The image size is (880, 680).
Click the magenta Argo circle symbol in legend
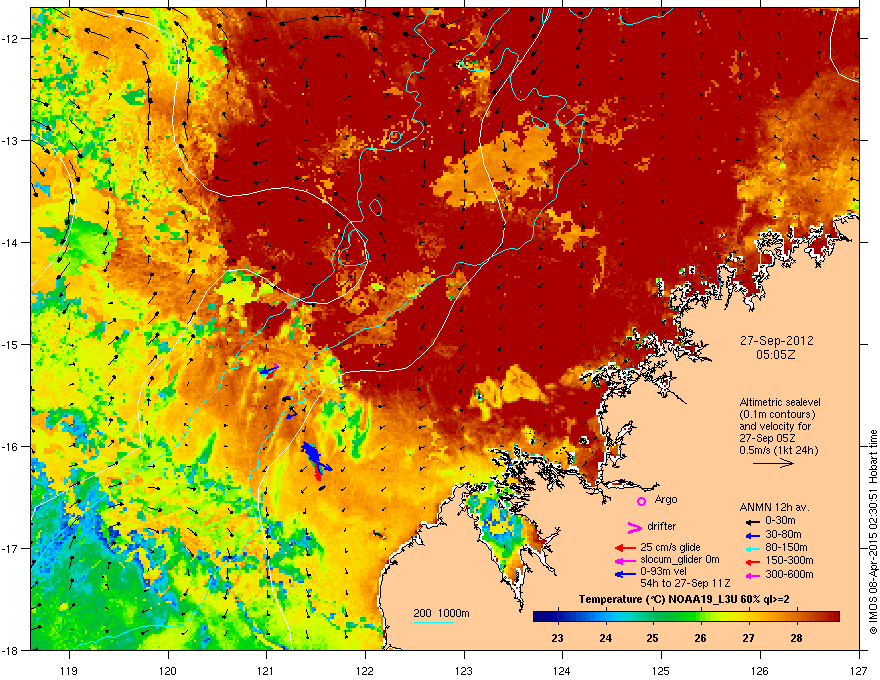click(x=641, y=501)
